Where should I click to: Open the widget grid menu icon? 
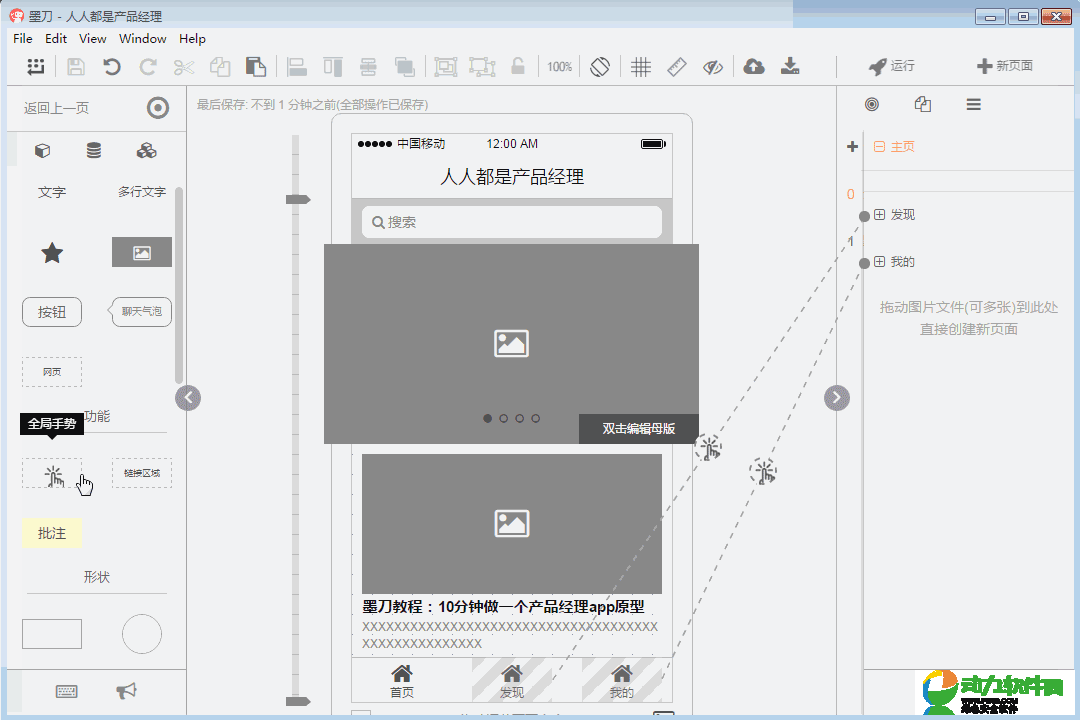pos(36,66)
